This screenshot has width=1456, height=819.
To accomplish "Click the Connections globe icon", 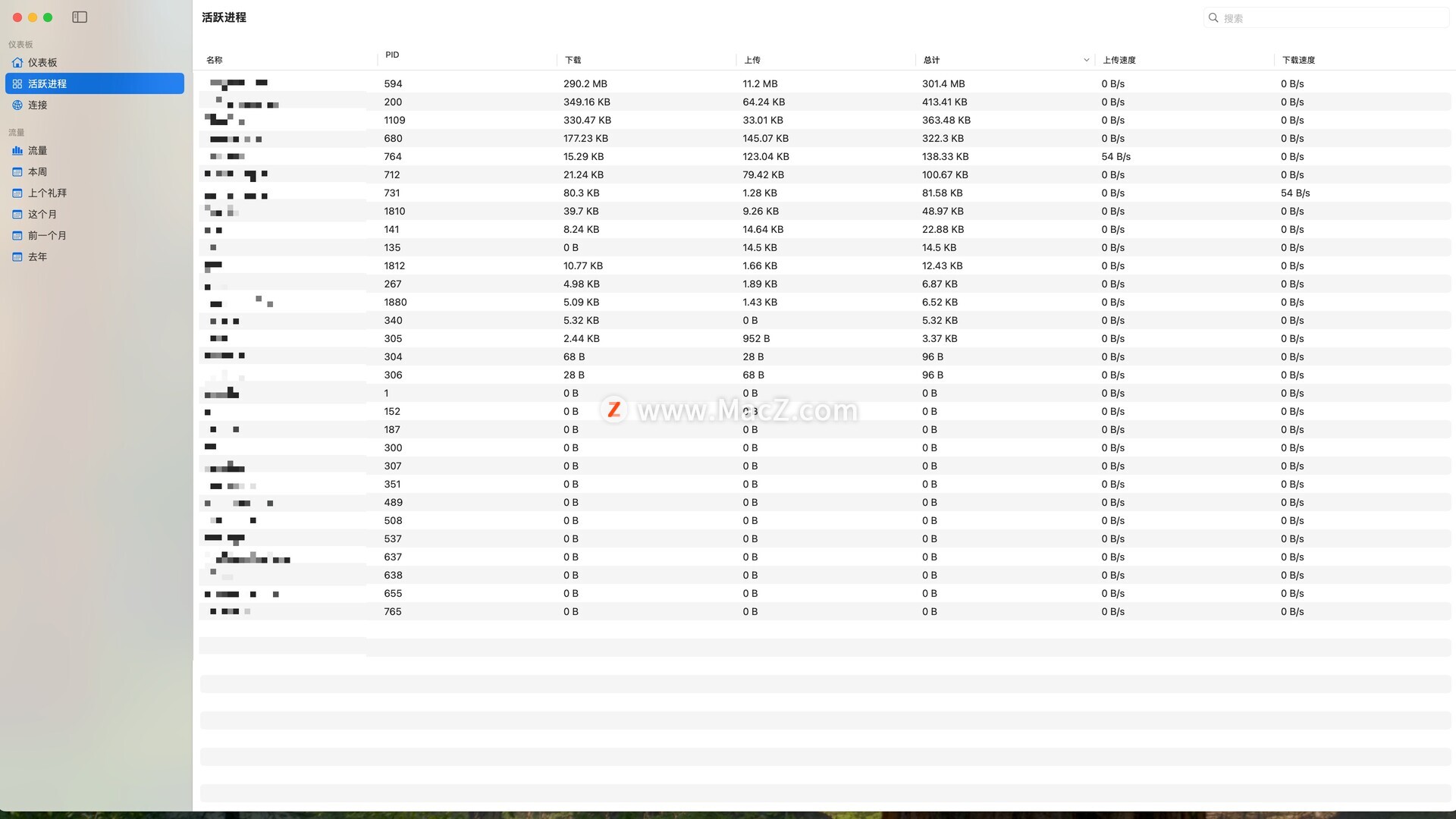I will click(17, 105).
